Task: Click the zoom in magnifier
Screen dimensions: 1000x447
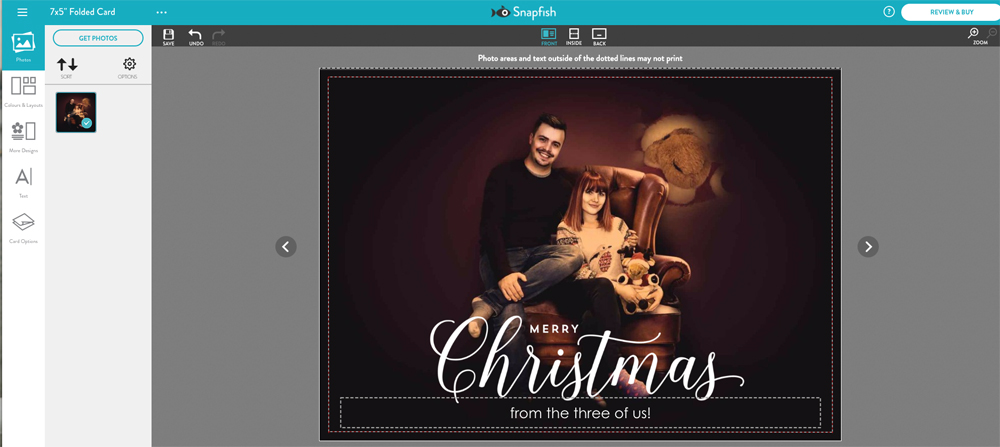Action: (974, 34)
